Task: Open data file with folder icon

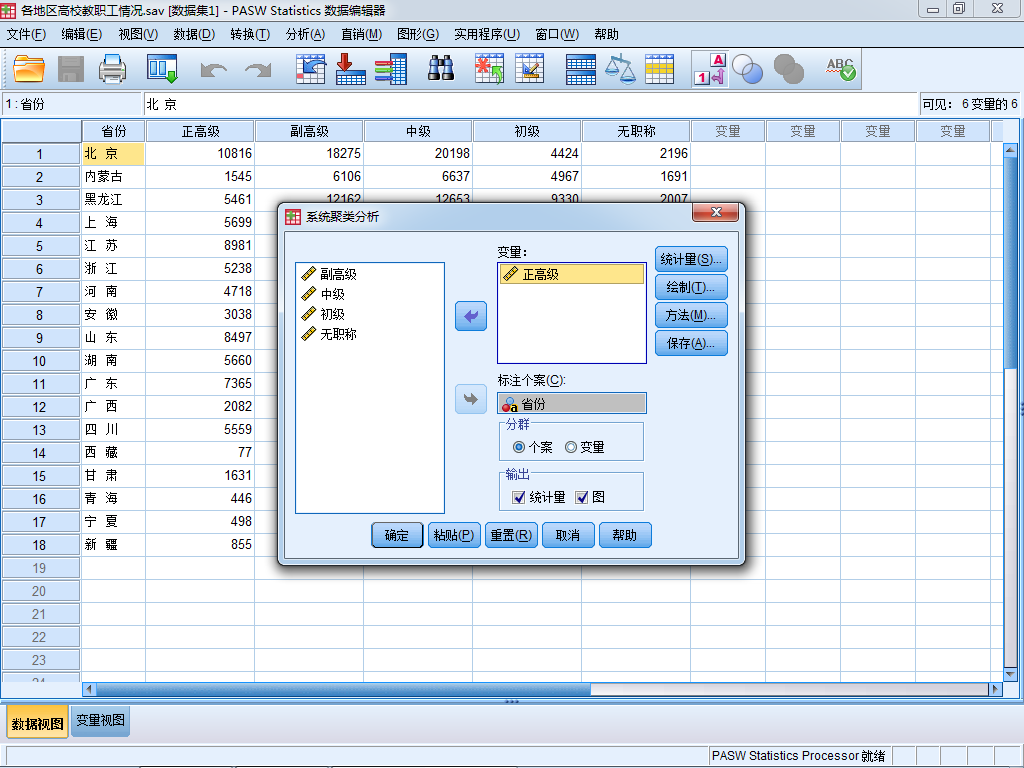Action: pos(29,69)
